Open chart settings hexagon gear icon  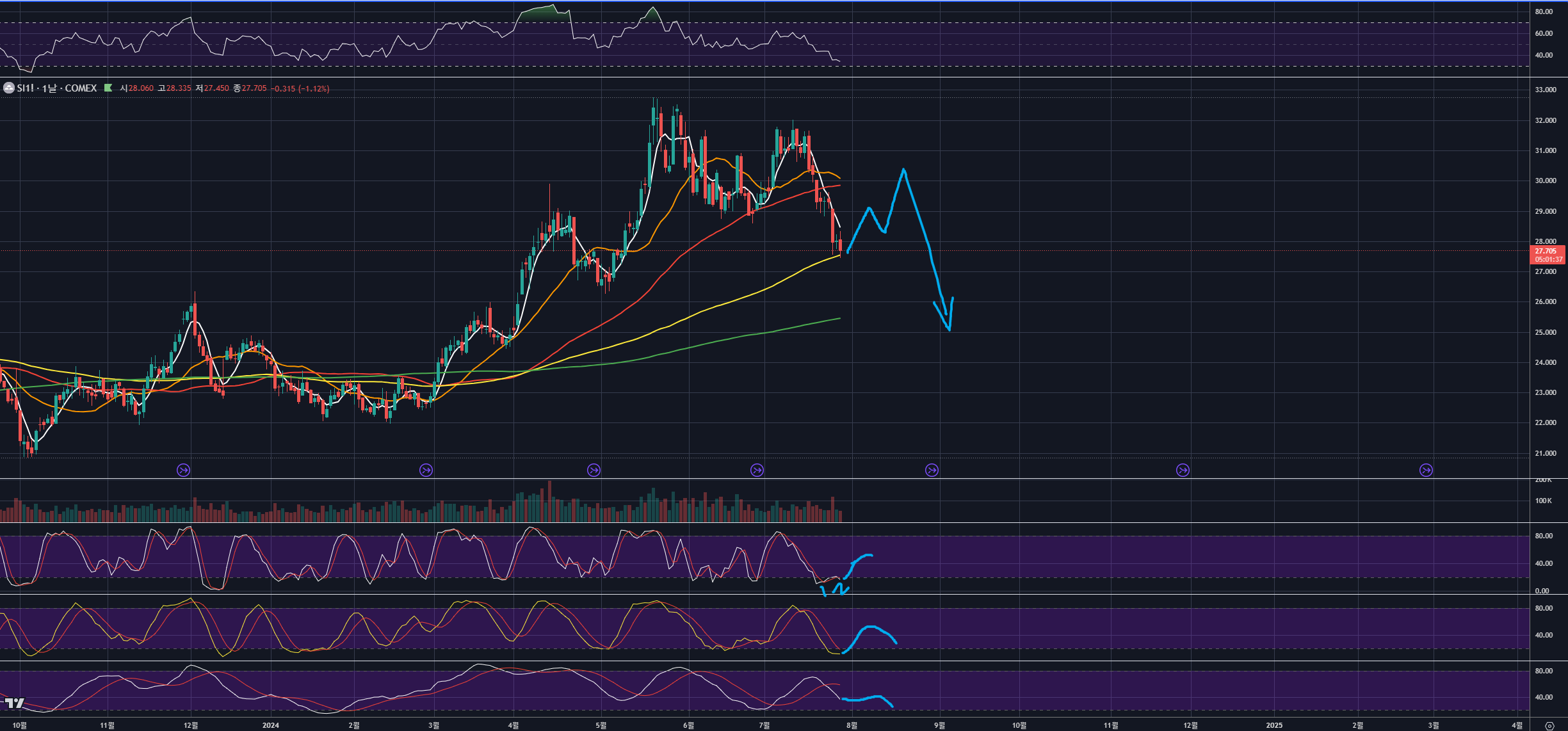1549,726
